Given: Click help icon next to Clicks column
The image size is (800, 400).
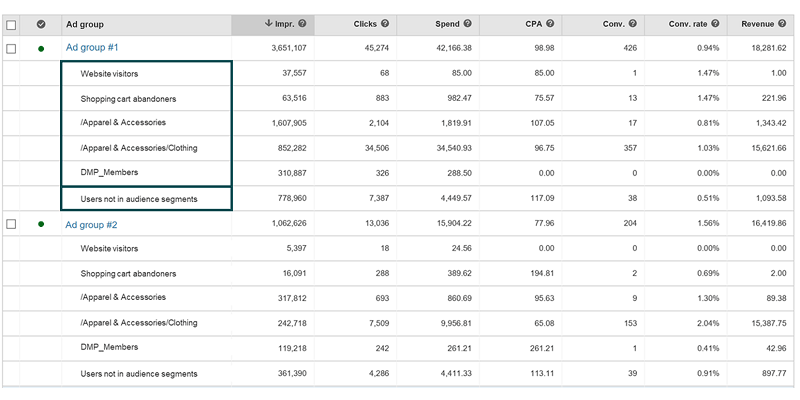Looking at the screenshot, I should coord(386,24).
